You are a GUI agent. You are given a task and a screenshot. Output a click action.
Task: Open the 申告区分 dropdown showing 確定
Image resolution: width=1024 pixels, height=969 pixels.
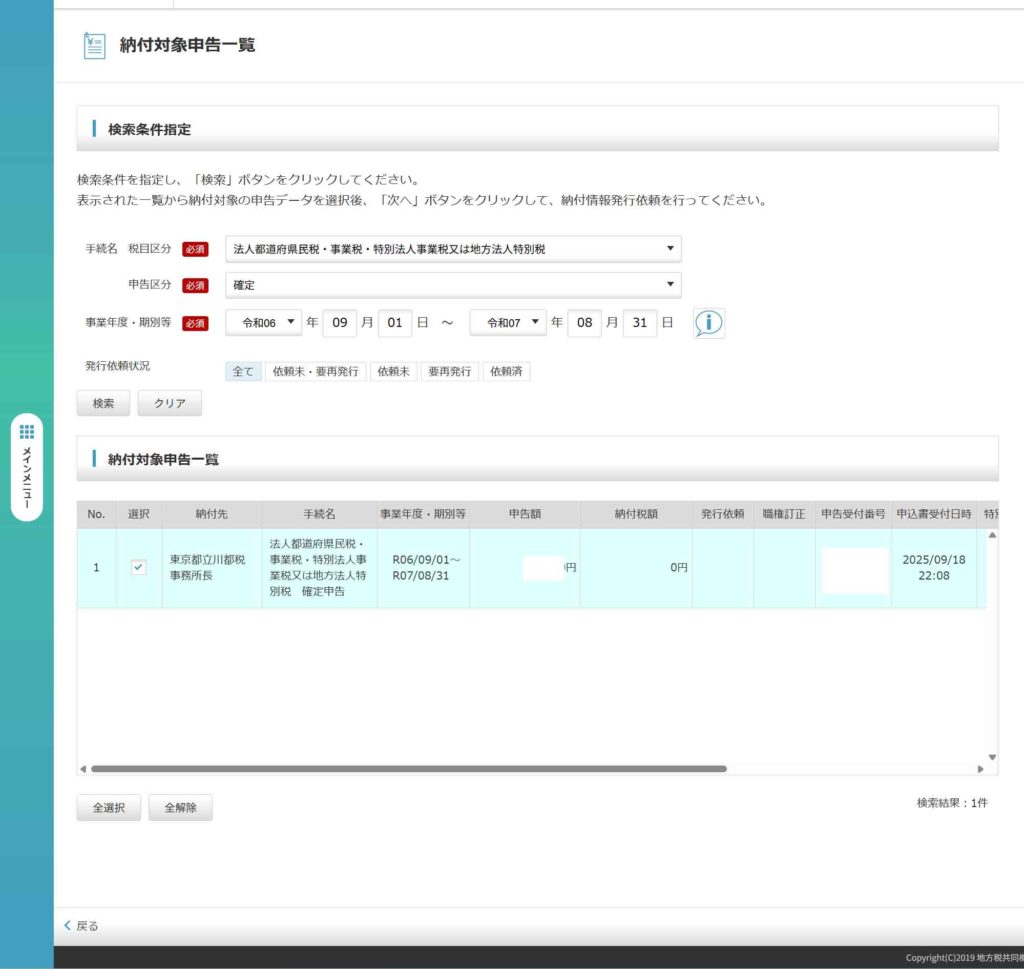point(453,285)
